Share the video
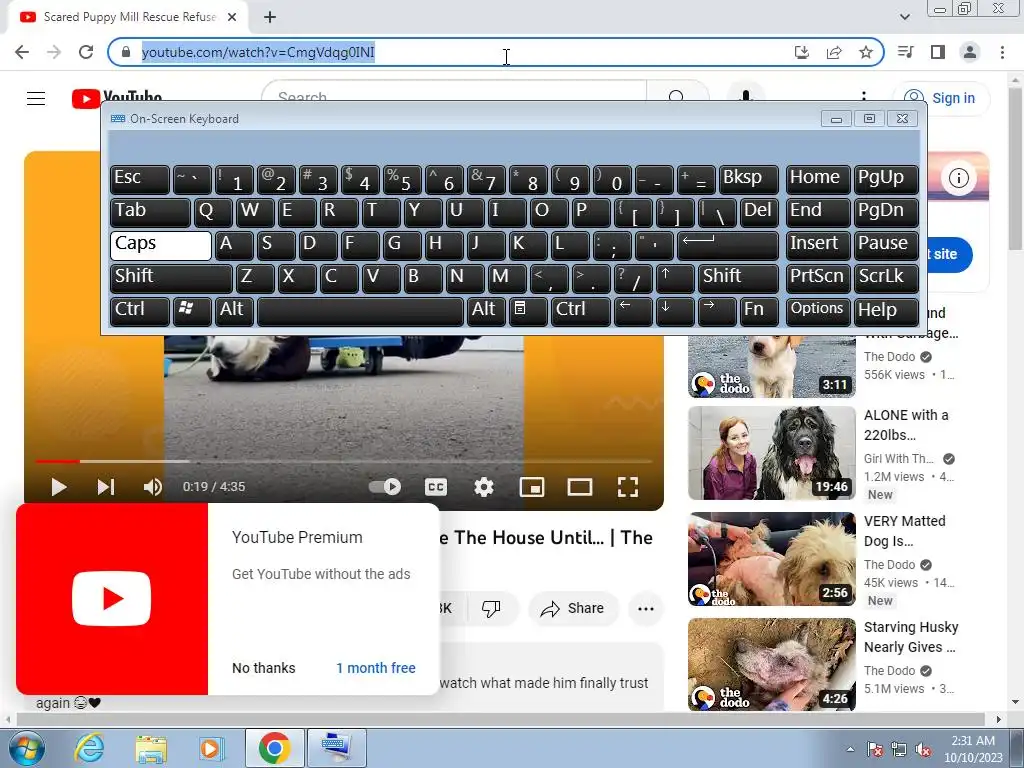The image size is (1024, 768). coord(573,609)
